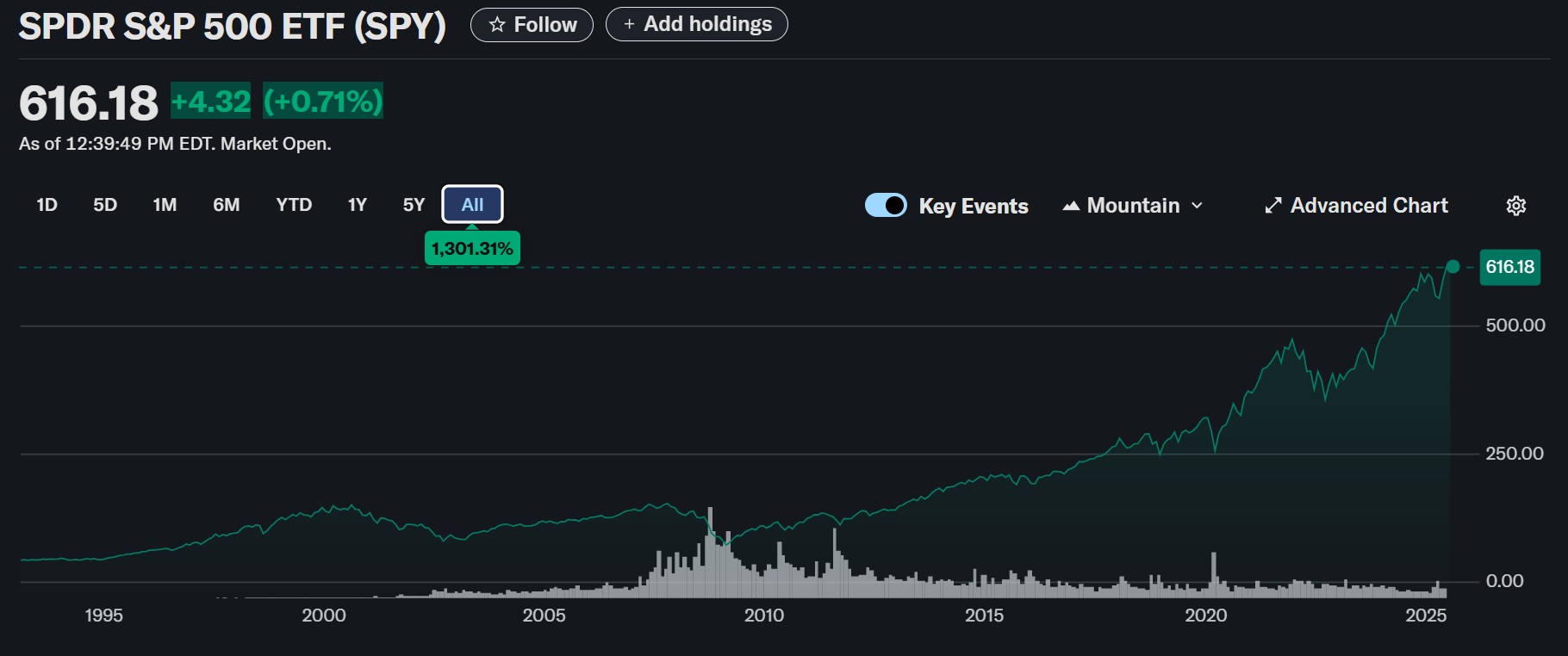This screenshot has height=656, width=1568.
Task: Select the 5Y time range
Action: 414,205
